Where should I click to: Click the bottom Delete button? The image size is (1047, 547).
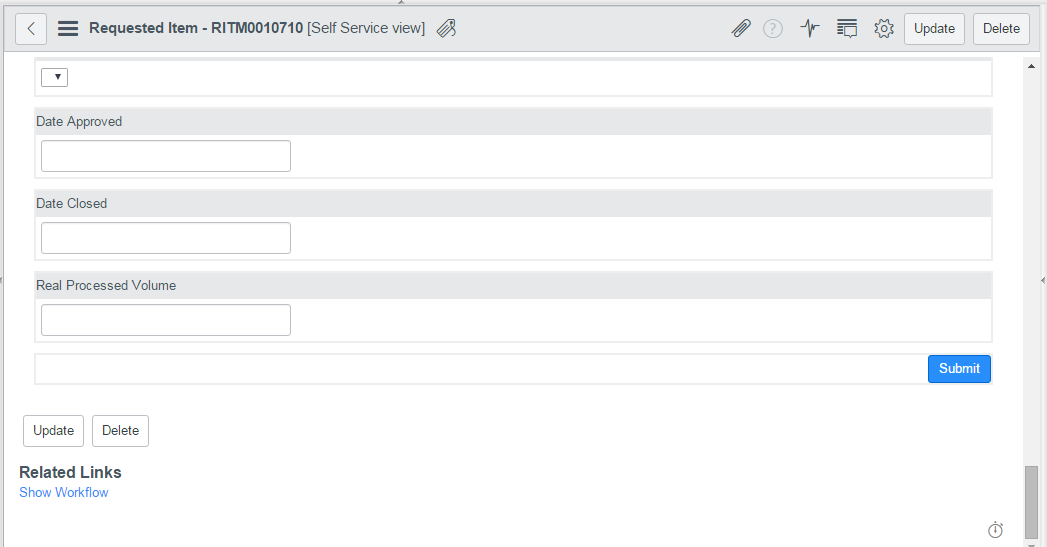coord(120,431)
